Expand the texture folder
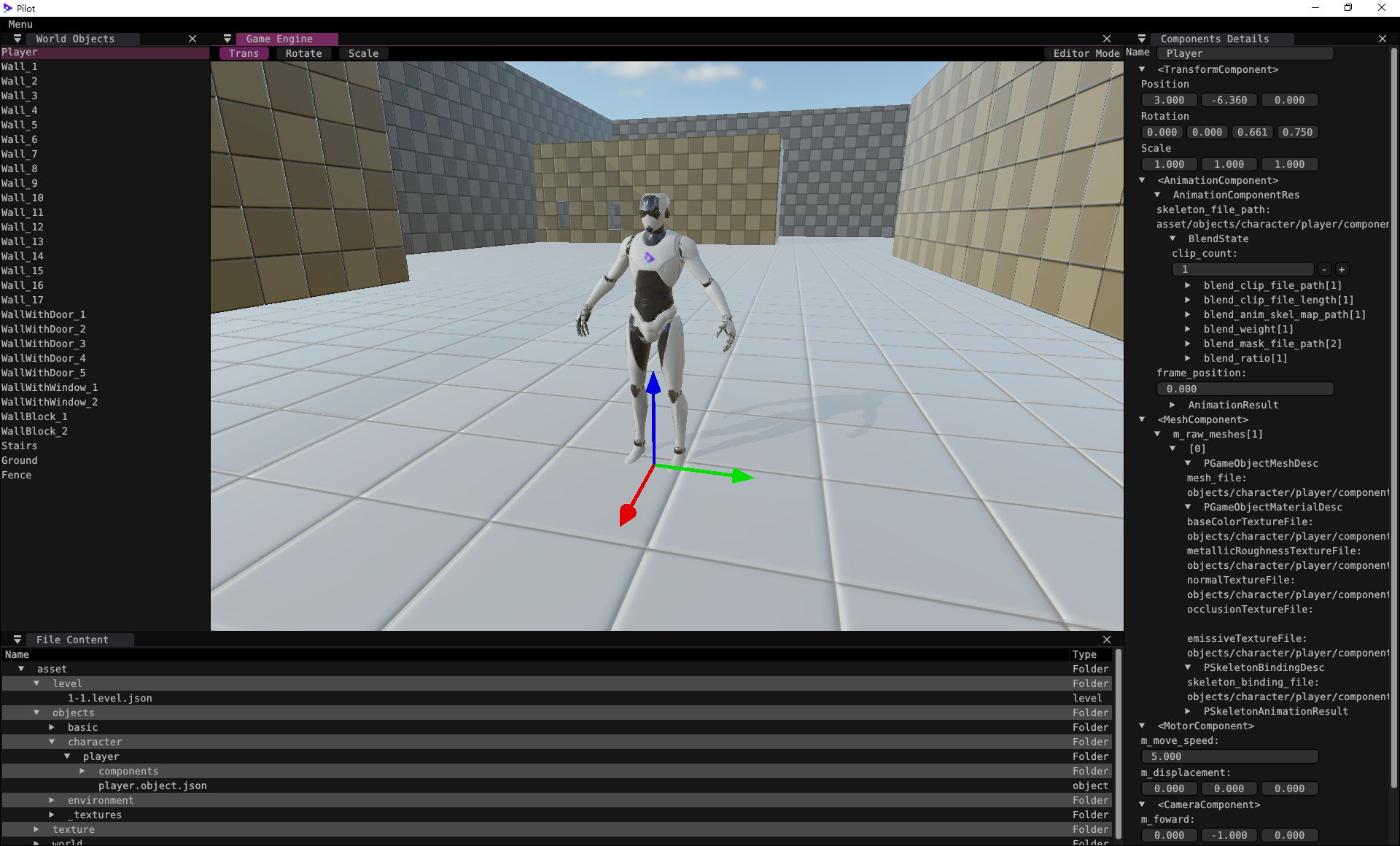This screenshot has height=846, width=1400. 36,829
